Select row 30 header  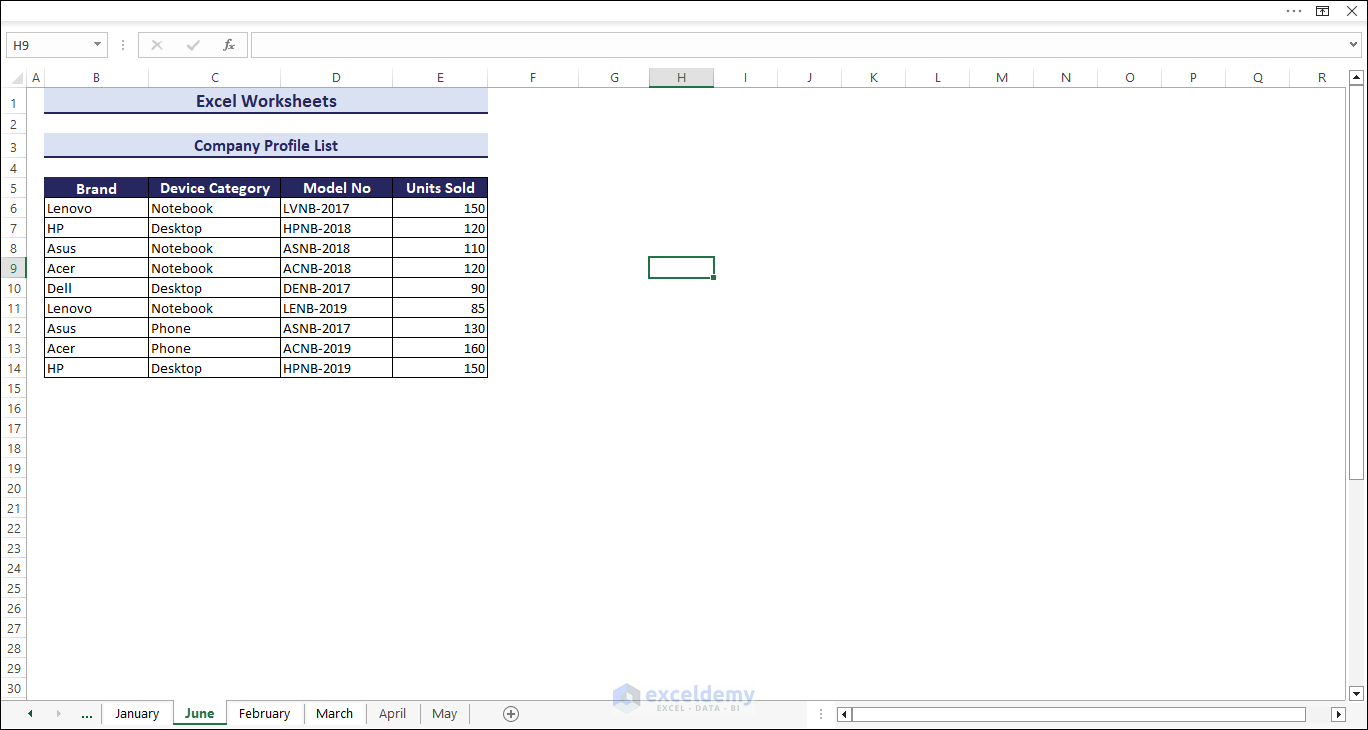click(x=14, y=688)
